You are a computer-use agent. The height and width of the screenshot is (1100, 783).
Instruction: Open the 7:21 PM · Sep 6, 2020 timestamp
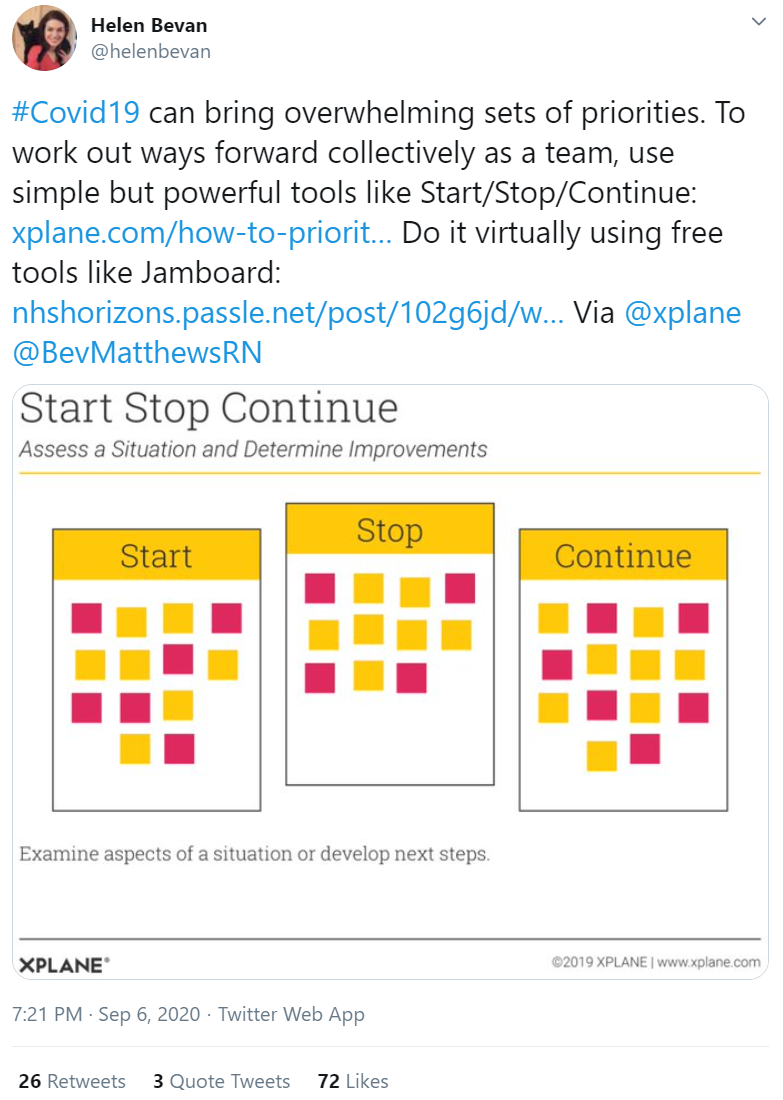coord(106,1014)
